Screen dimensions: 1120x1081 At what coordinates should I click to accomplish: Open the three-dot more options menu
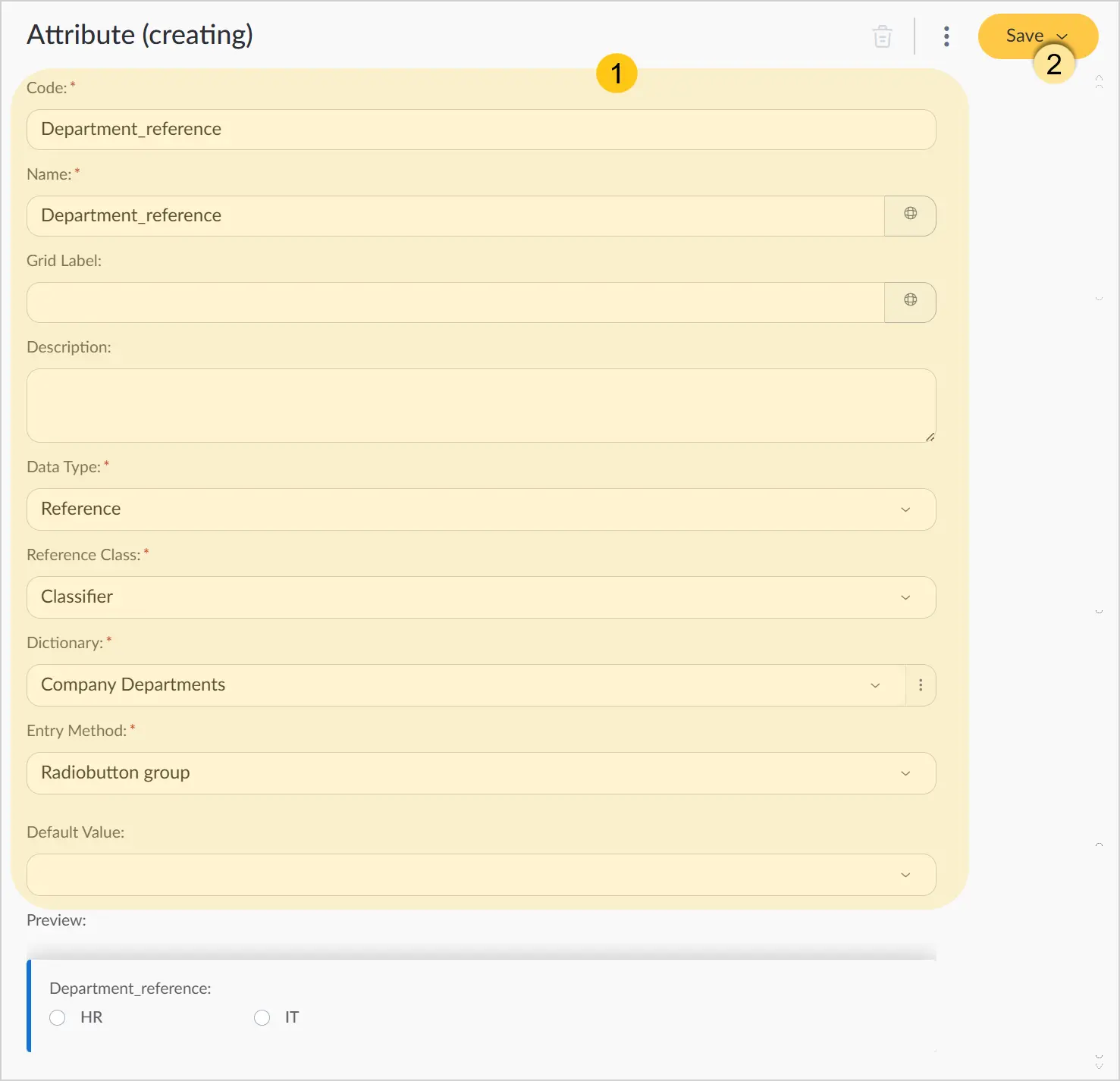coord(946,36)
